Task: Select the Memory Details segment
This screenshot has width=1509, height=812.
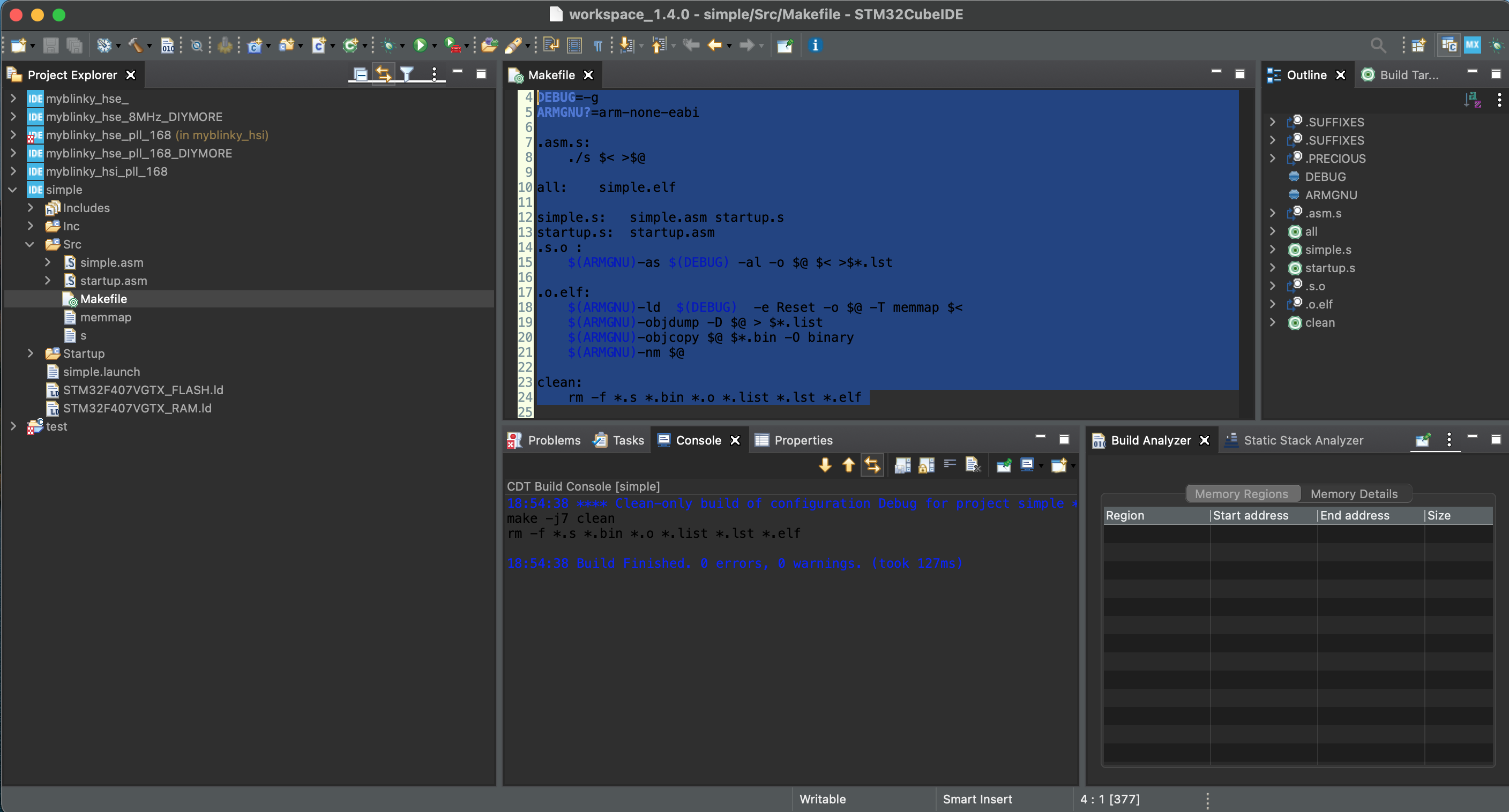Action: click(x=1354, y=493)
